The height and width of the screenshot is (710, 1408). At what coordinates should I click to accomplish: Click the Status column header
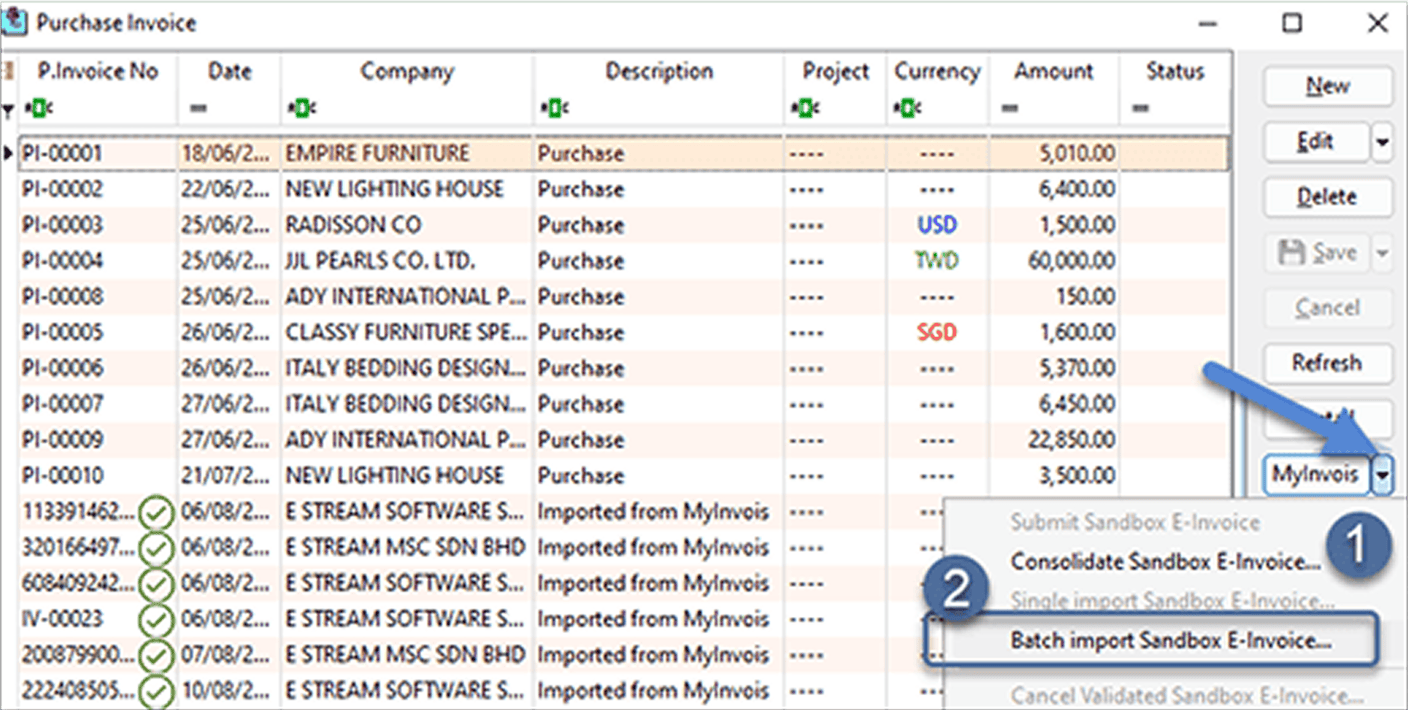[1175, 72]
